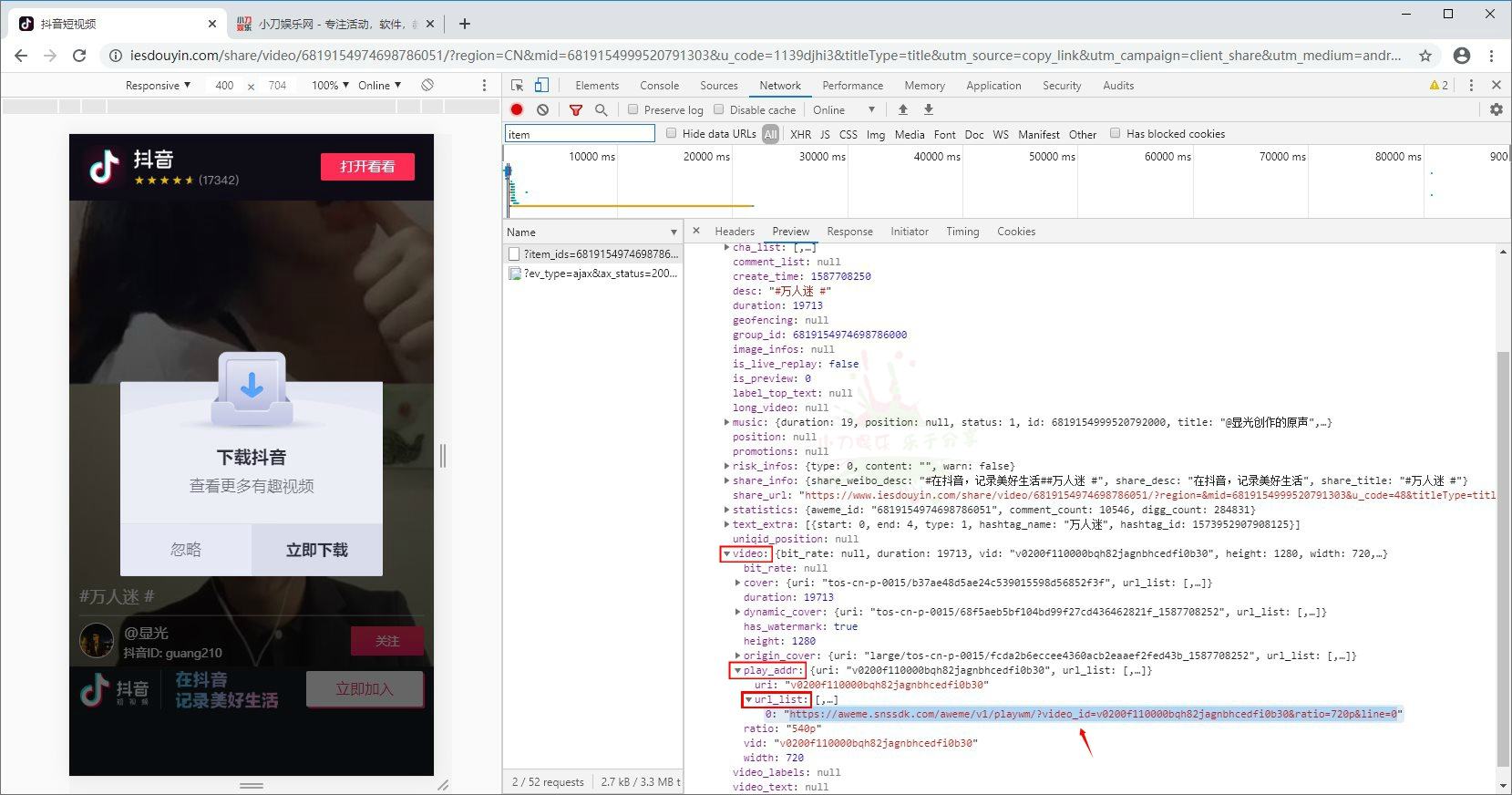Collapse the play_addr tree node

coord(737,670)
